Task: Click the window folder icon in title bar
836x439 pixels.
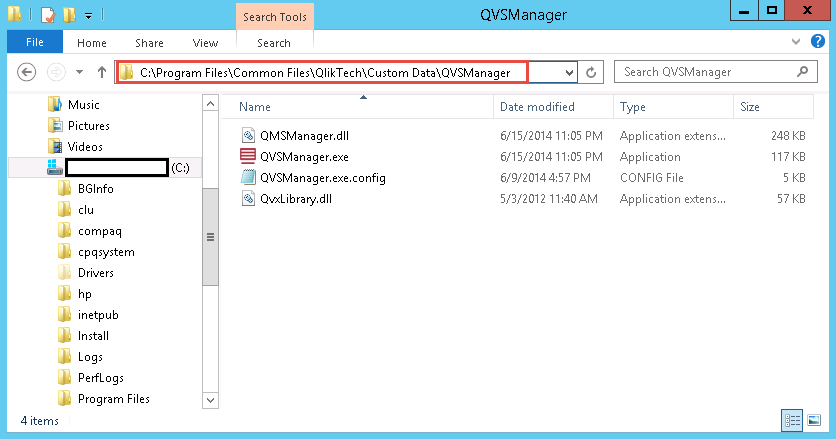Action: click(14, 14)
